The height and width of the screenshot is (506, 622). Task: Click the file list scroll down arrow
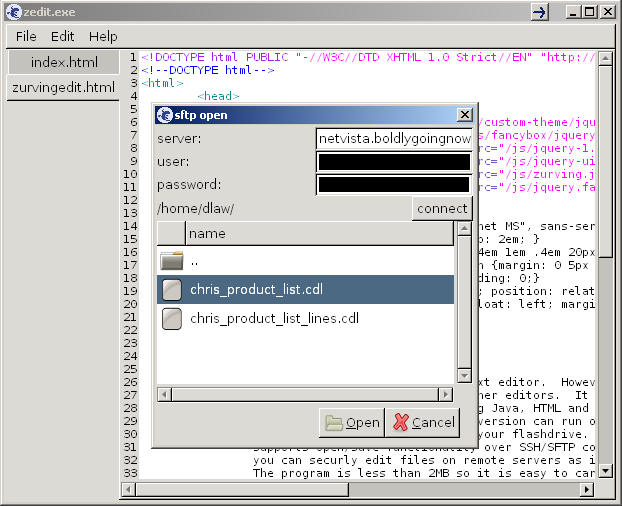463,375
